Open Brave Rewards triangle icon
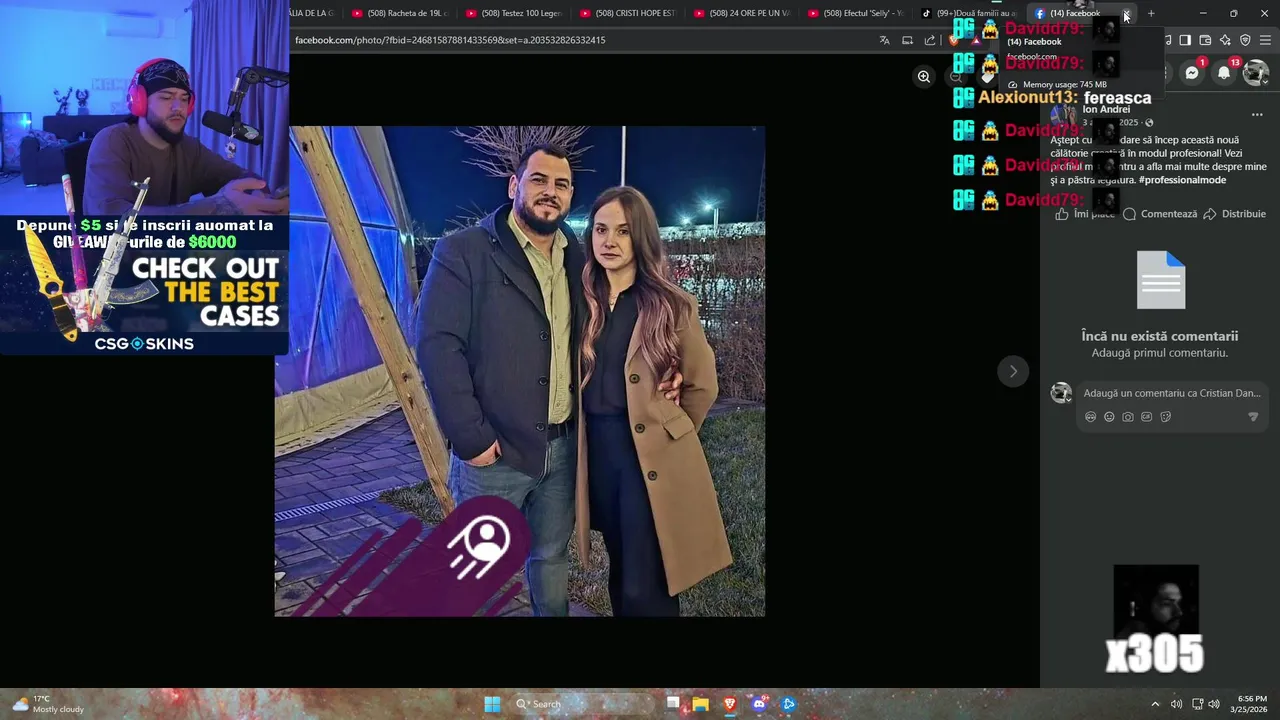The height and width of the screenshot is (720, 1280). tap(976, 40)
